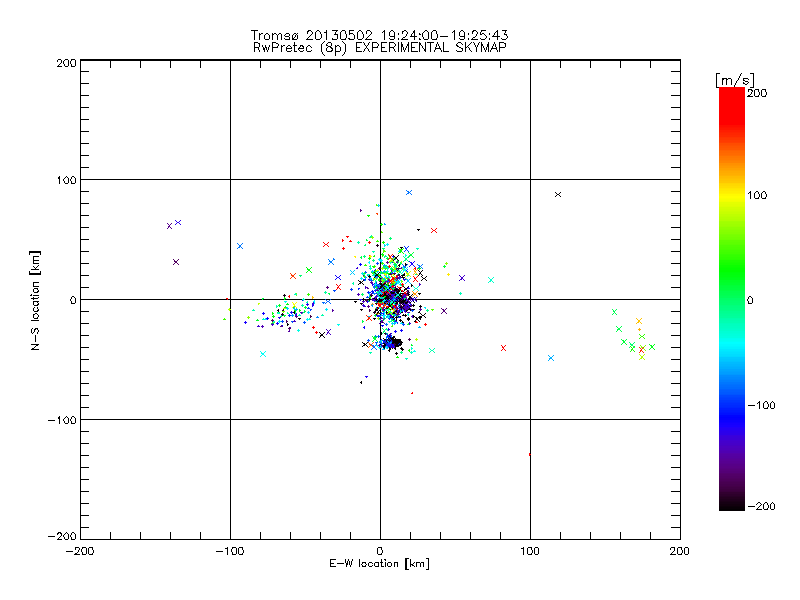Click the x-axis tick label '200'
The width and height of the screenshot is (800, 600).
point(680,551)
